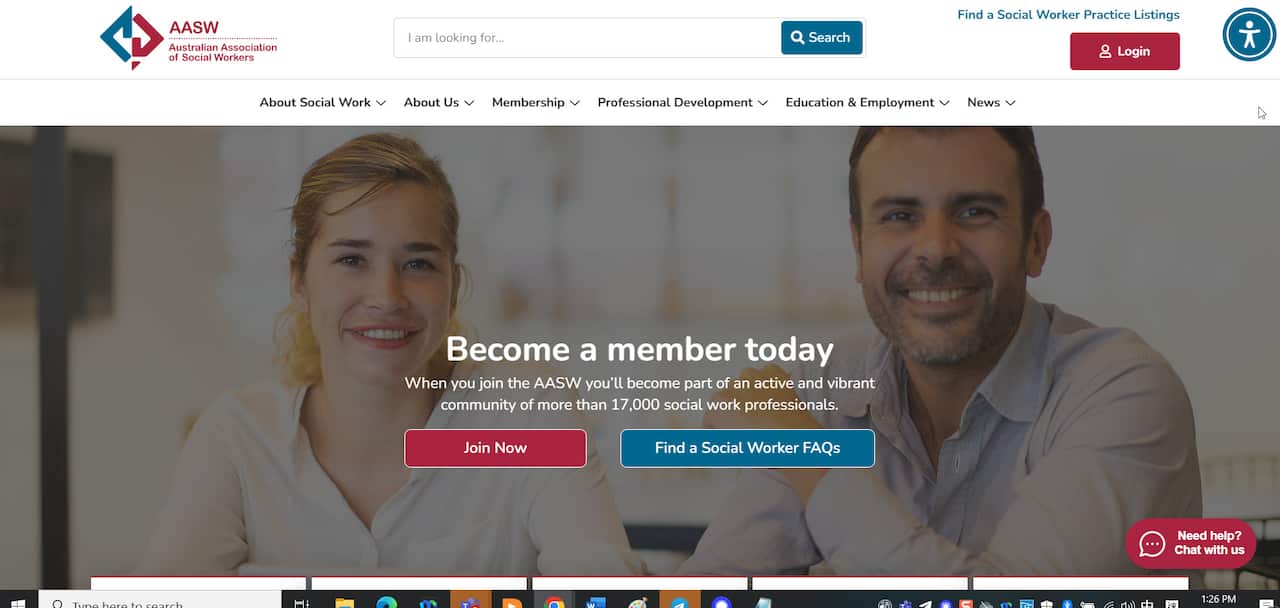Expand the Professional Development dropdown
Image resolution: width=1280 pixels, height=608 pixels.
[682, 102]
